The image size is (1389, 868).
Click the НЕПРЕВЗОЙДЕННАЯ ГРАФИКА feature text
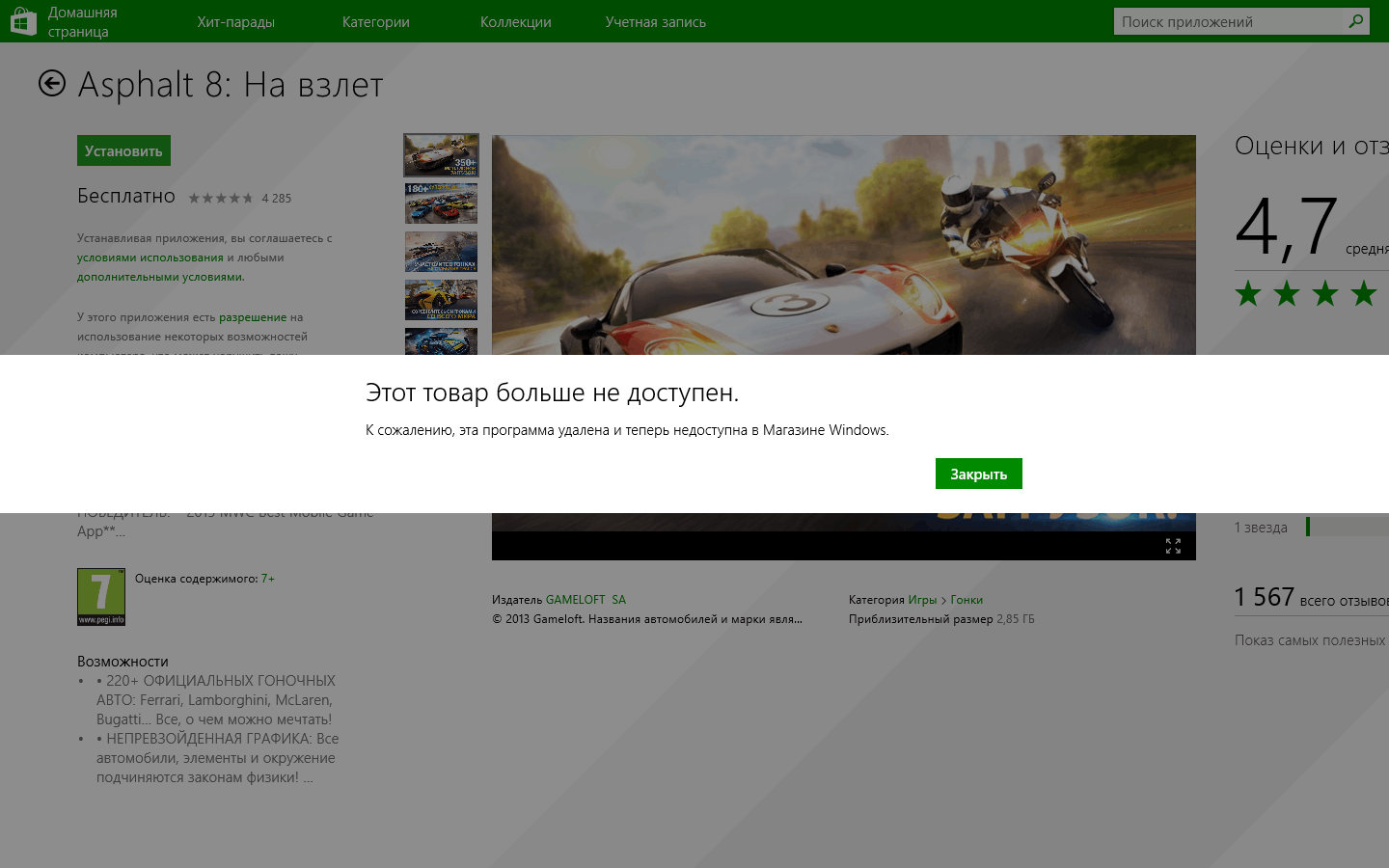217,758
